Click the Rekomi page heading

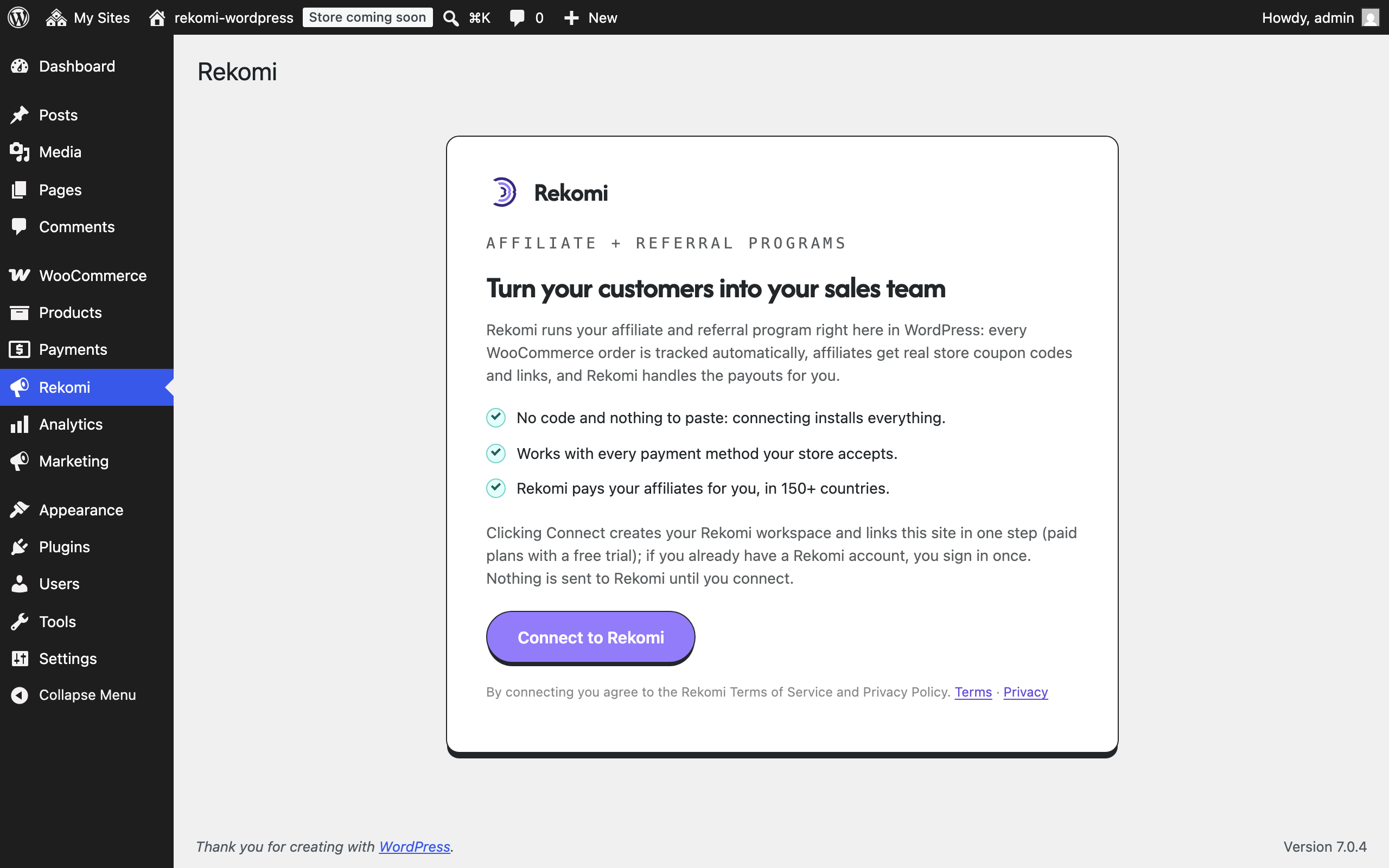point(237,72)
